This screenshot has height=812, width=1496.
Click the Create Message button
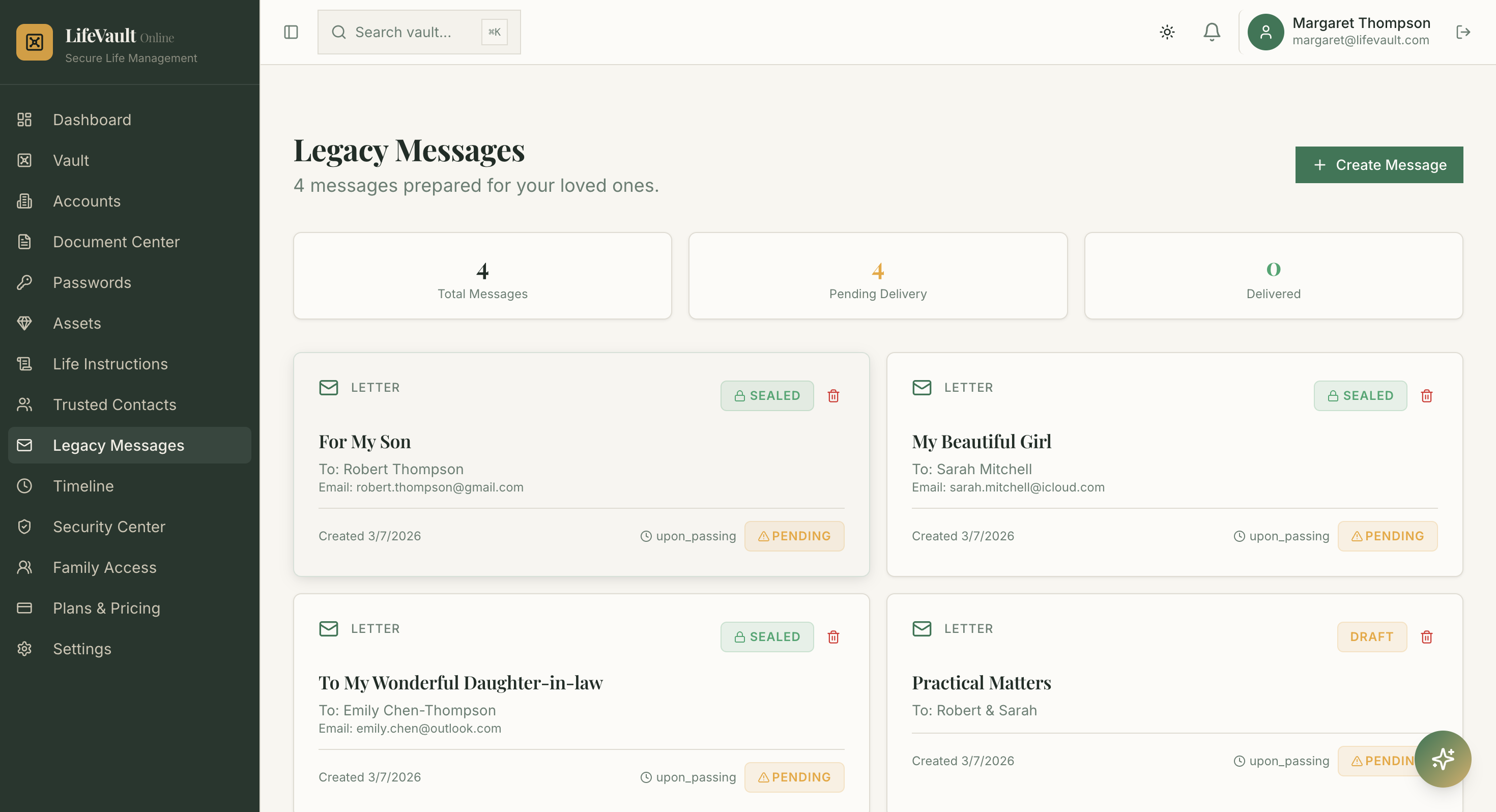(x=1378, y=165)
